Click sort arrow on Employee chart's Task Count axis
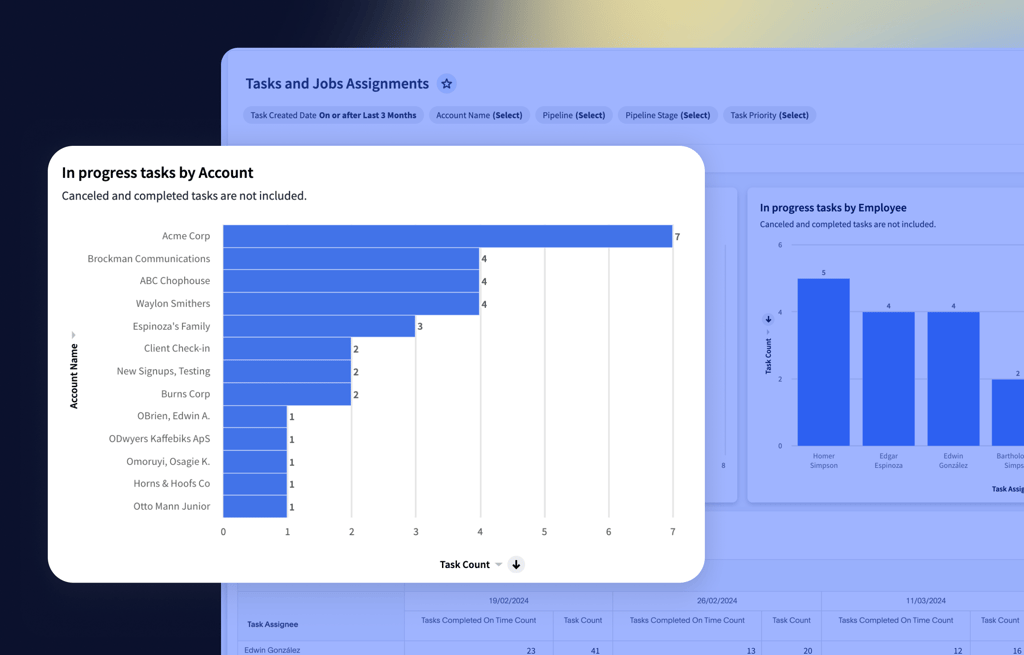 (768, 319)
